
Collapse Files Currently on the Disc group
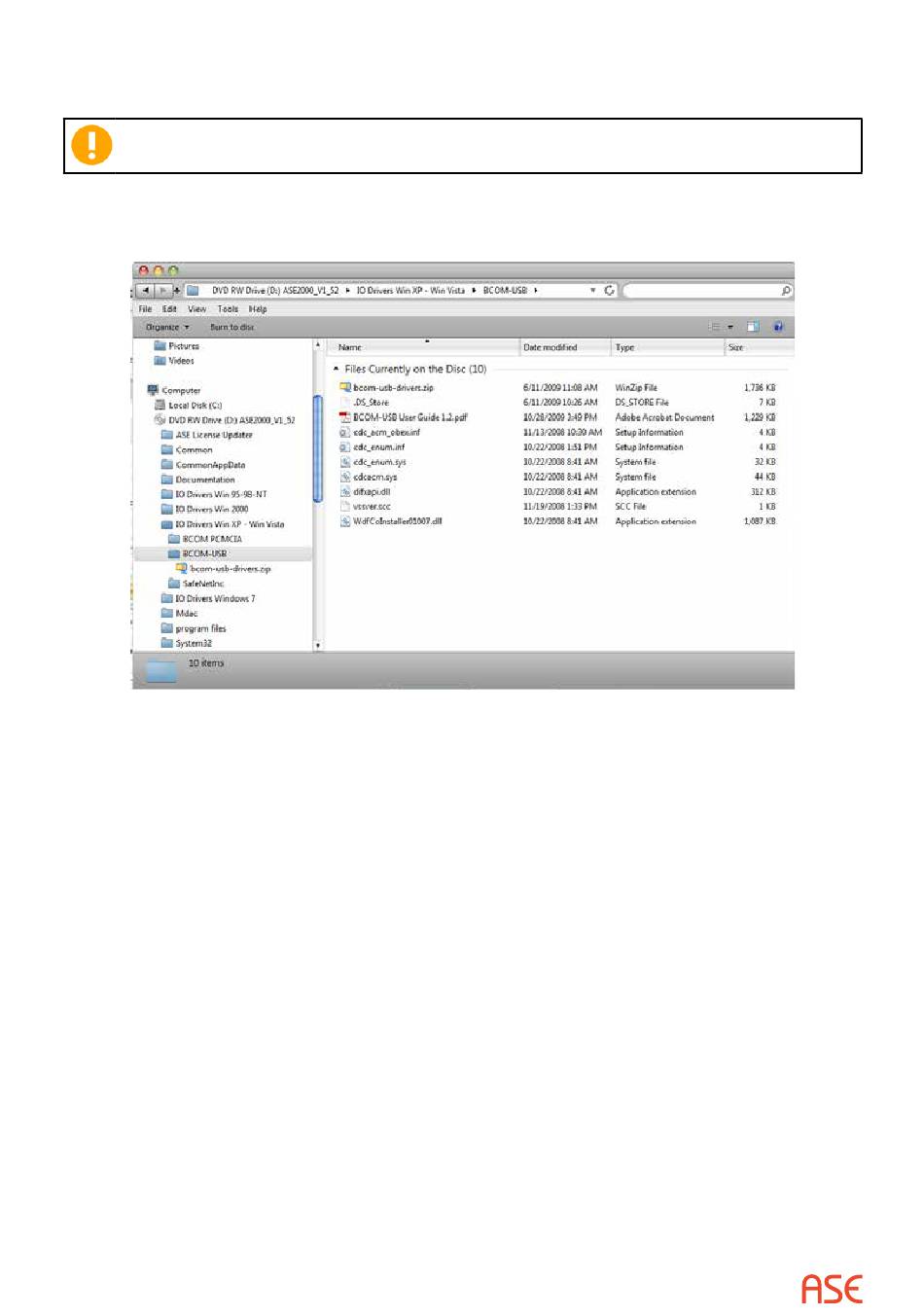tap(337, 370)
